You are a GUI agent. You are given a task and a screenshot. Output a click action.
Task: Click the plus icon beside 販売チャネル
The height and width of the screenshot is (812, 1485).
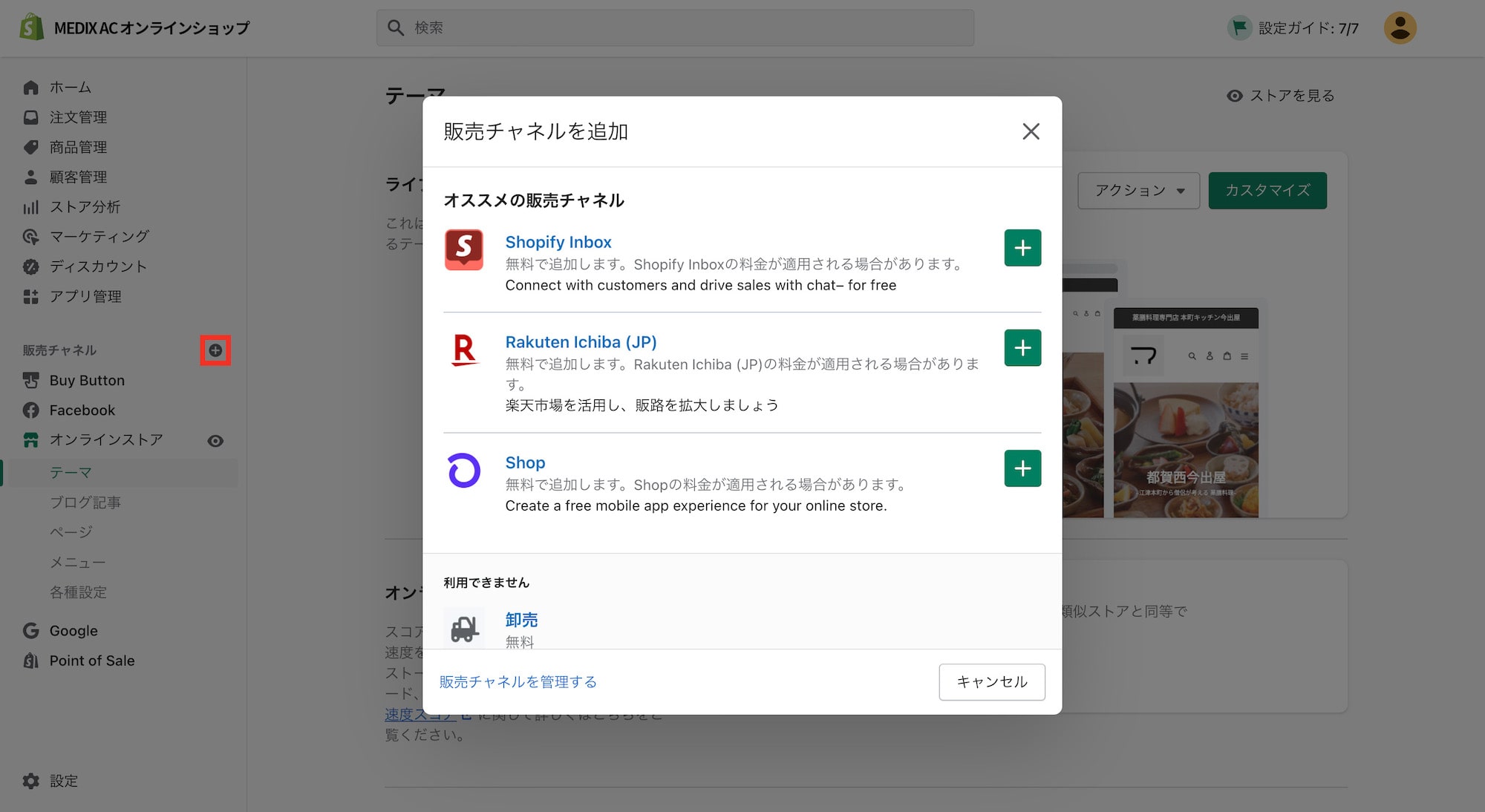(x=215, y=350)
